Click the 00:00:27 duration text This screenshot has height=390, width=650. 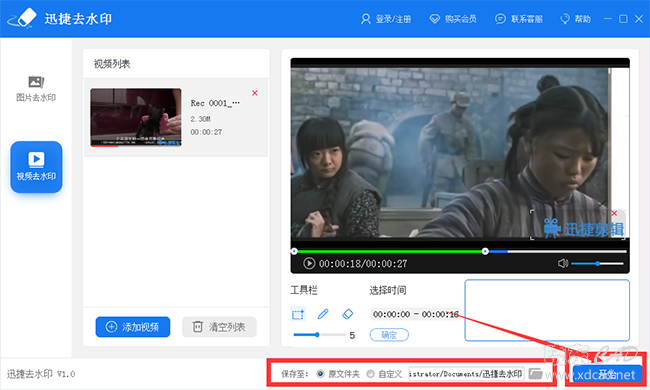click(206, 132)
